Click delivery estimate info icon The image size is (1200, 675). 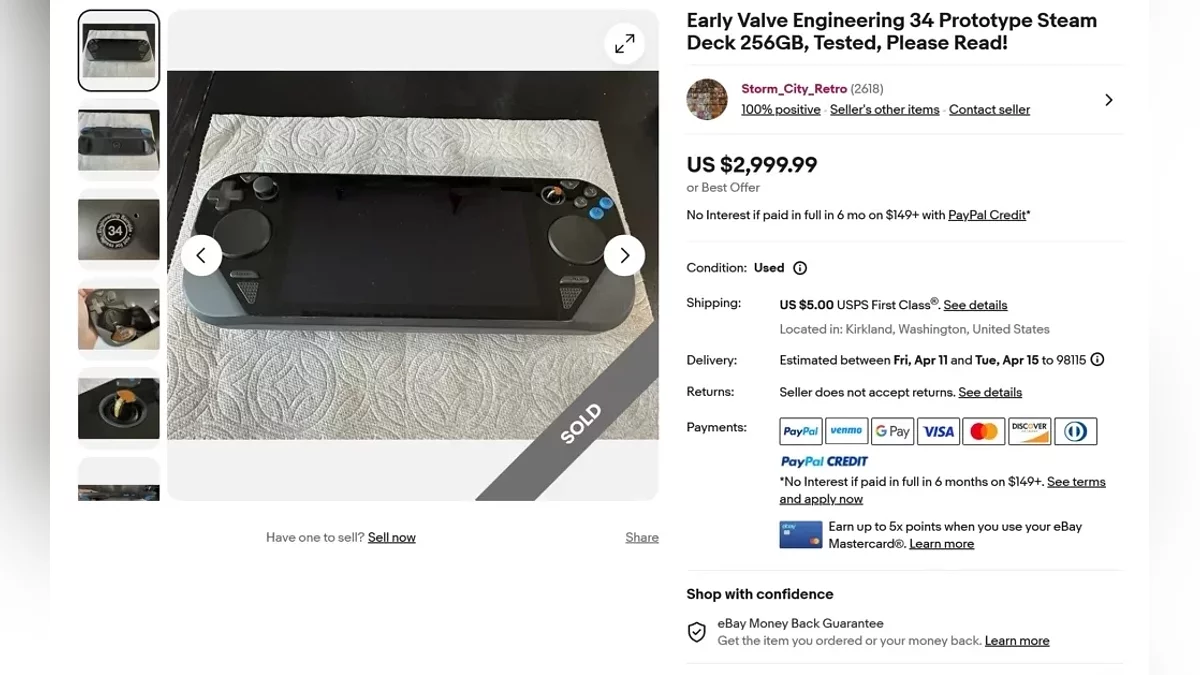(1097, 360)
